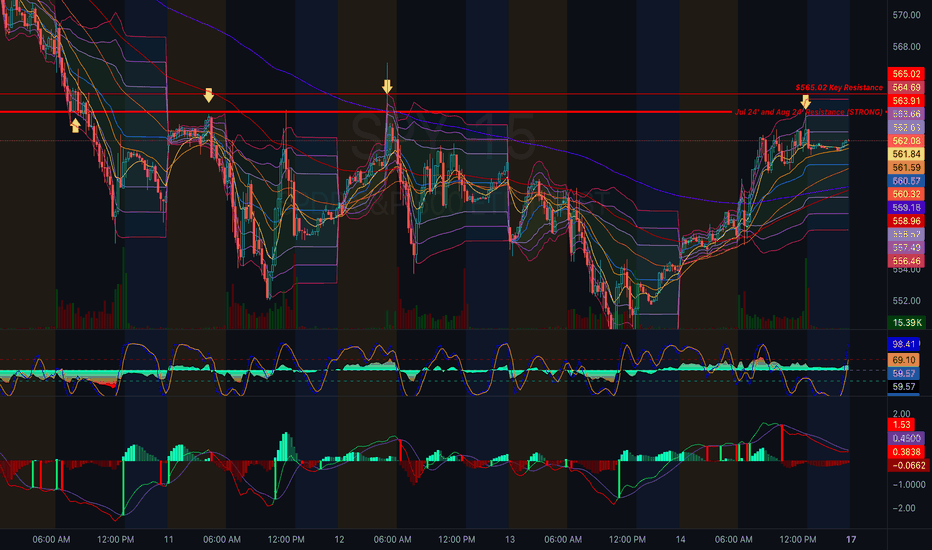Image resolution: width=932 pixels, height=550 pixels.
Task: Click the red 563.91 price tag
Action: 906,100
